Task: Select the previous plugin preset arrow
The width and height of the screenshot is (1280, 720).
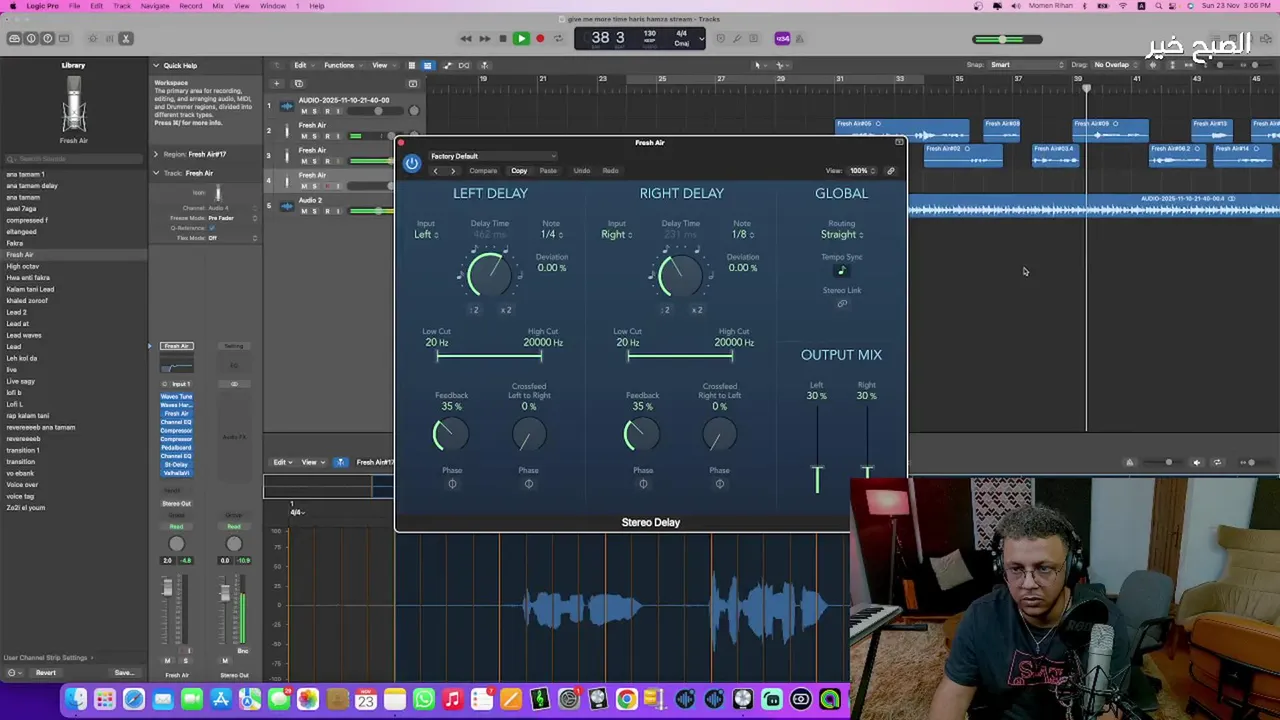Action: pyautogui.click(x=435, y=171)
